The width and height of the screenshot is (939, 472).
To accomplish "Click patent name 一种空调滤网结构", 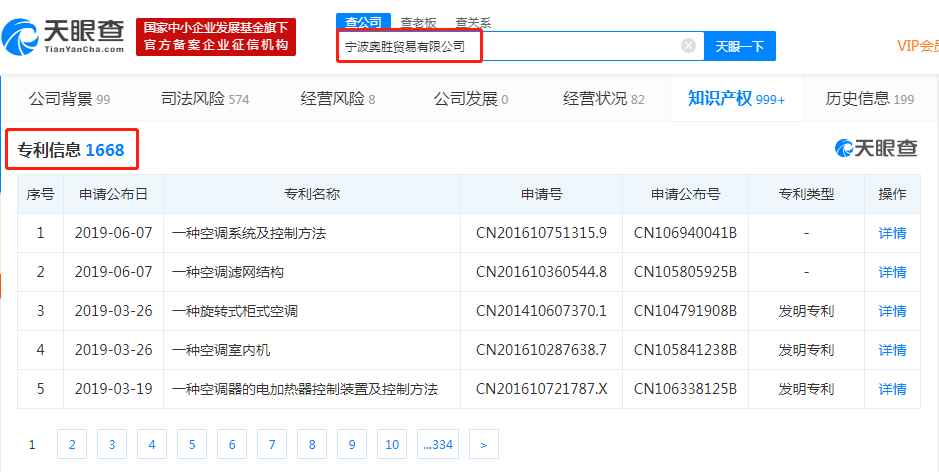I will (x=228, y=273).
